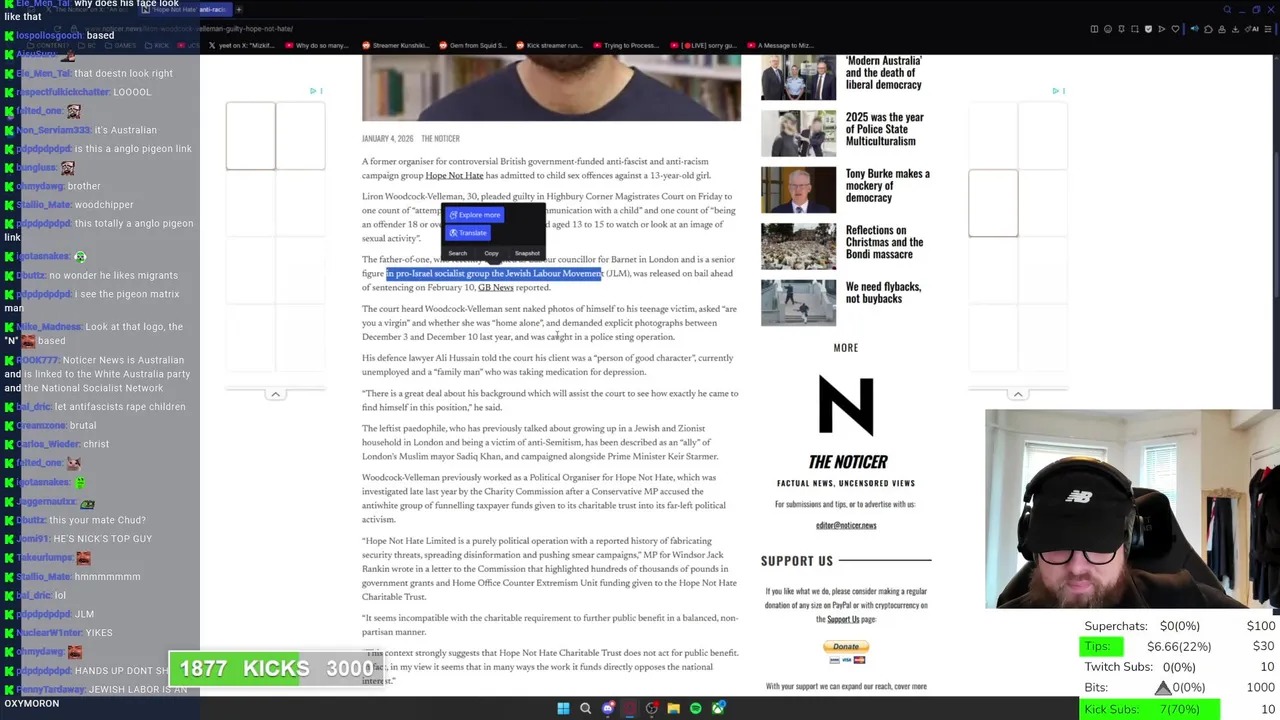
Task: Open Spotify from the taskbar
Action: pyautogui.click(x=695, y=708)
